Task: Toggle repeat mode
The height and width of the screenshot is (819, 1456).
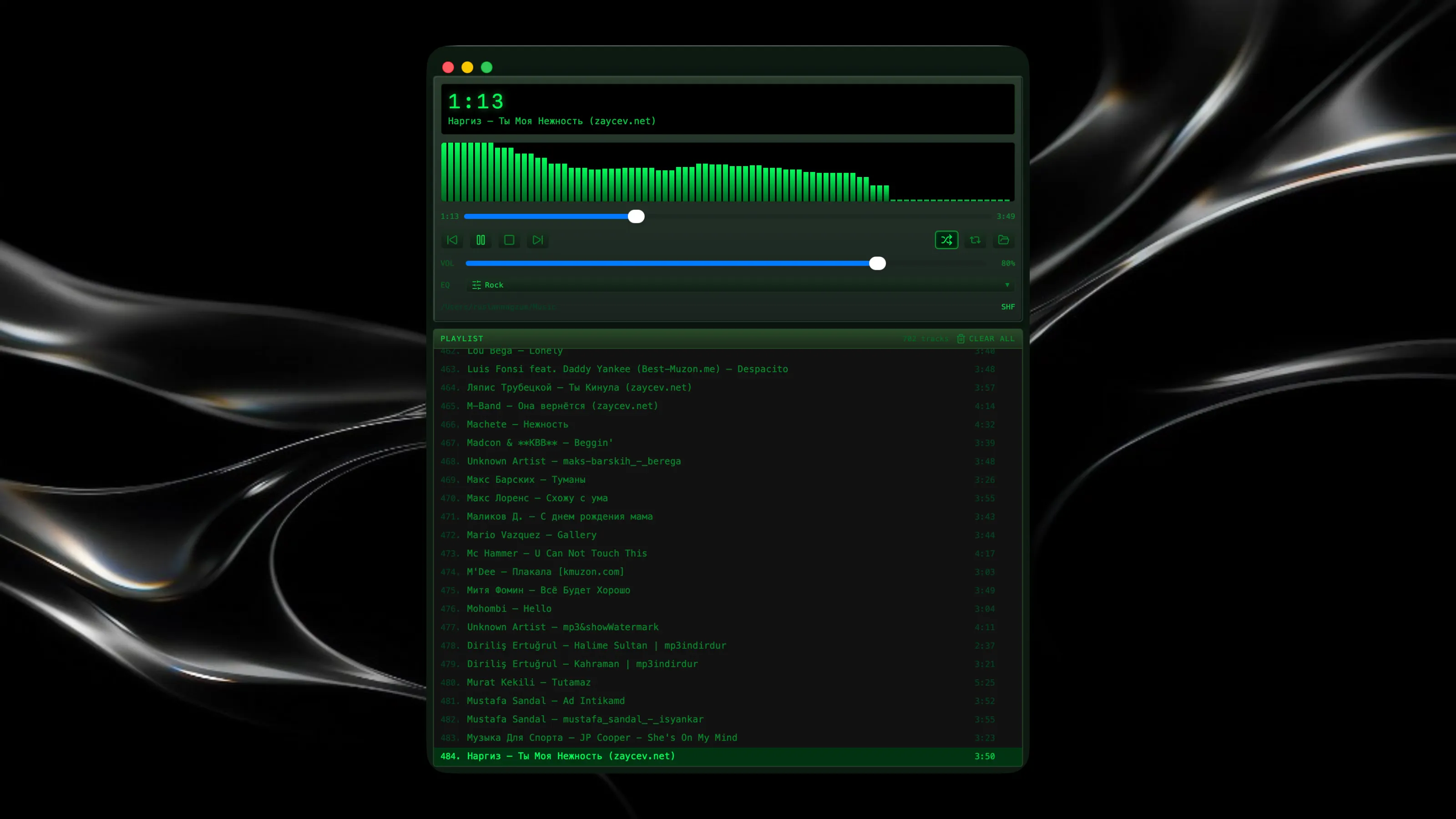Action: [975, 240]
